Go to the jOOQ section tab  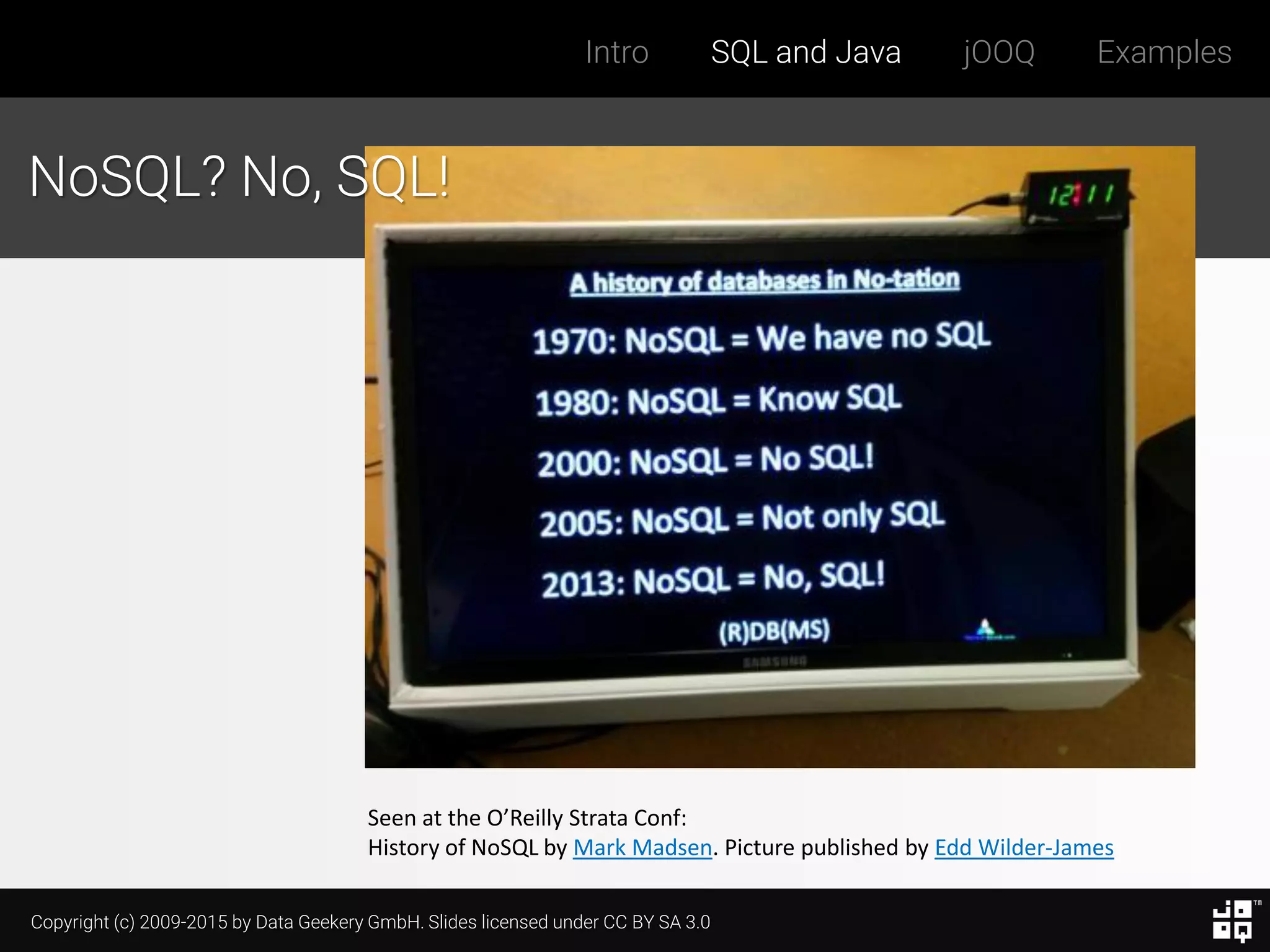998,52
